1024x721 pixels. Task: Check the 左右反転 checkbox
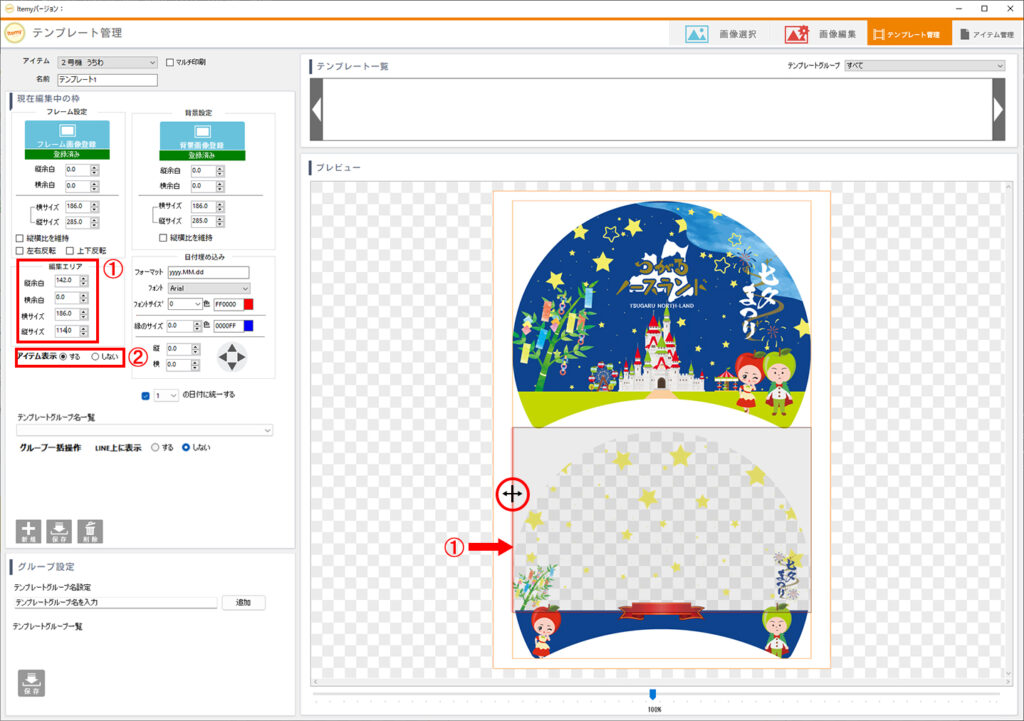click(x=20, y=250)
